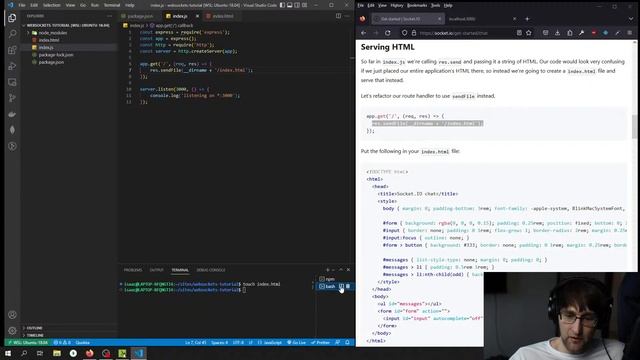Viewport: 640px width, 360px height.
Task: Open Firefox downloads panel
Action: point(557,33)
